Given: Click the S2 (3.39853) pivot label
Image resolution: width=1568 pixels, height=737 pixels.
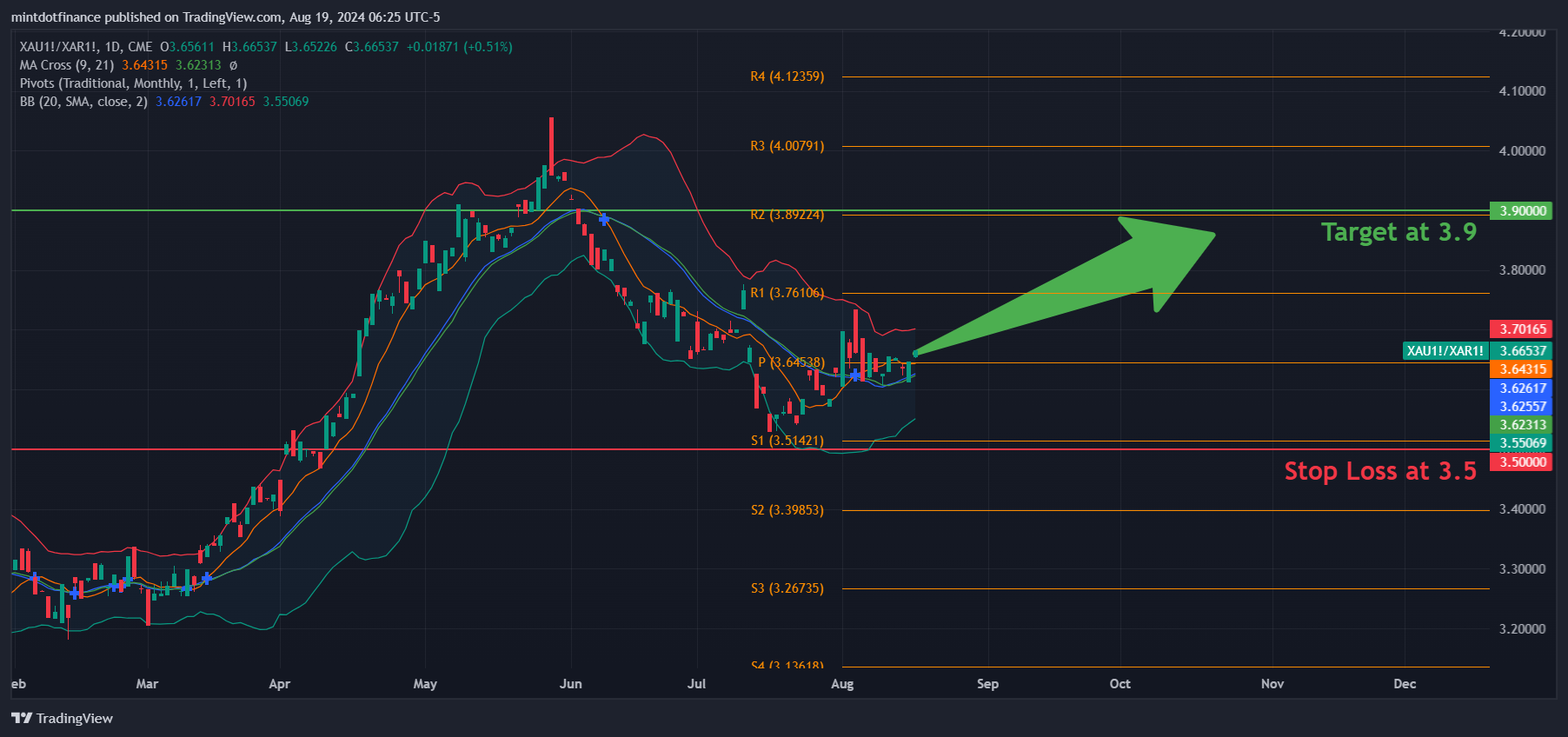Looking at the screenshot, I should point(787,510).
